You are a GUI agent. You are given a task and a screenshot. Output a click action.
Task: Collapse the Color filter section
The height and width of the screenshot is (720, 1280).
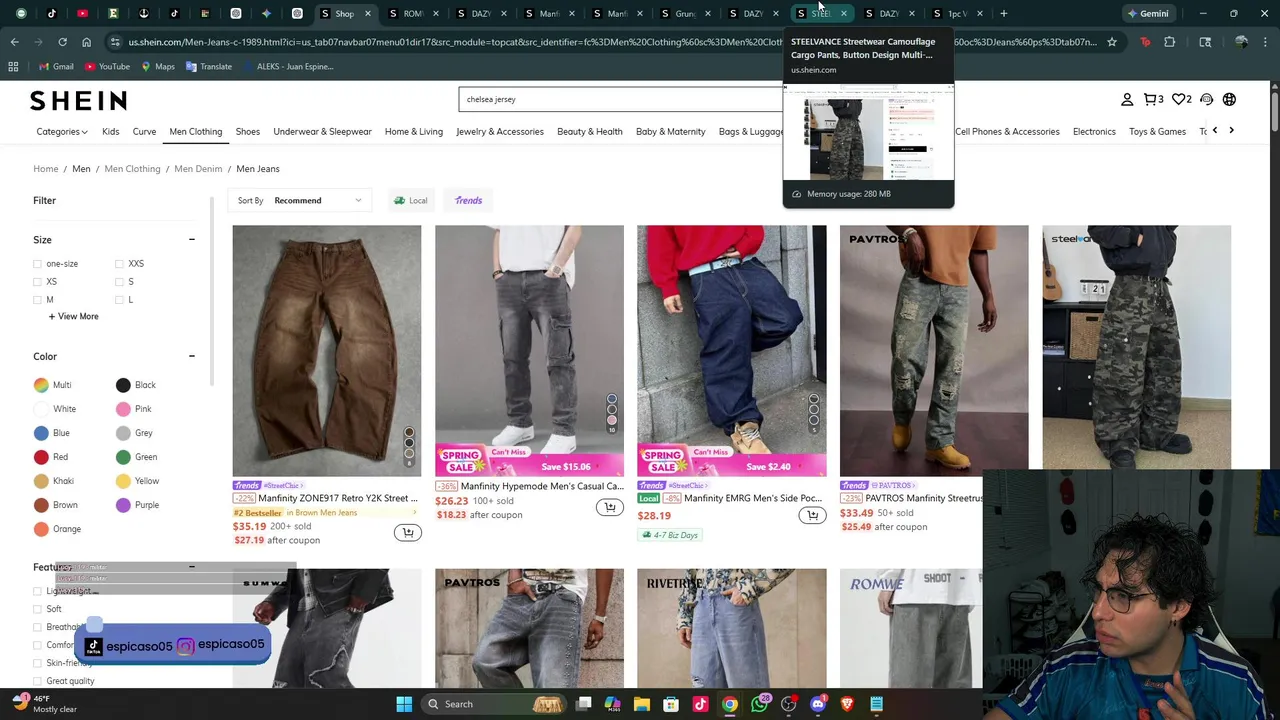[191, 356]
